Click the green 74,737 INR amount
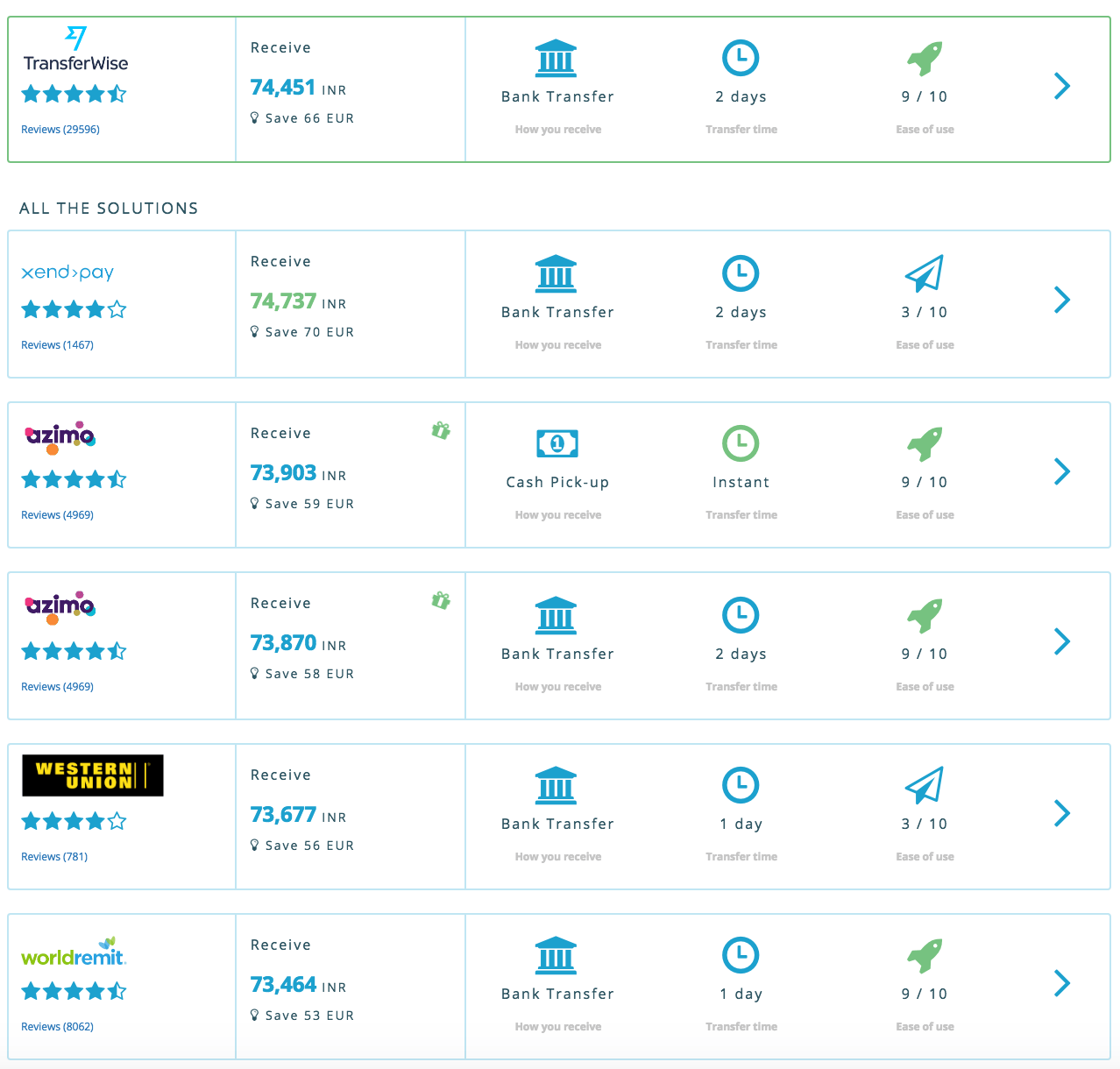Viewport: 1120px width, 1069px height. 298,301
